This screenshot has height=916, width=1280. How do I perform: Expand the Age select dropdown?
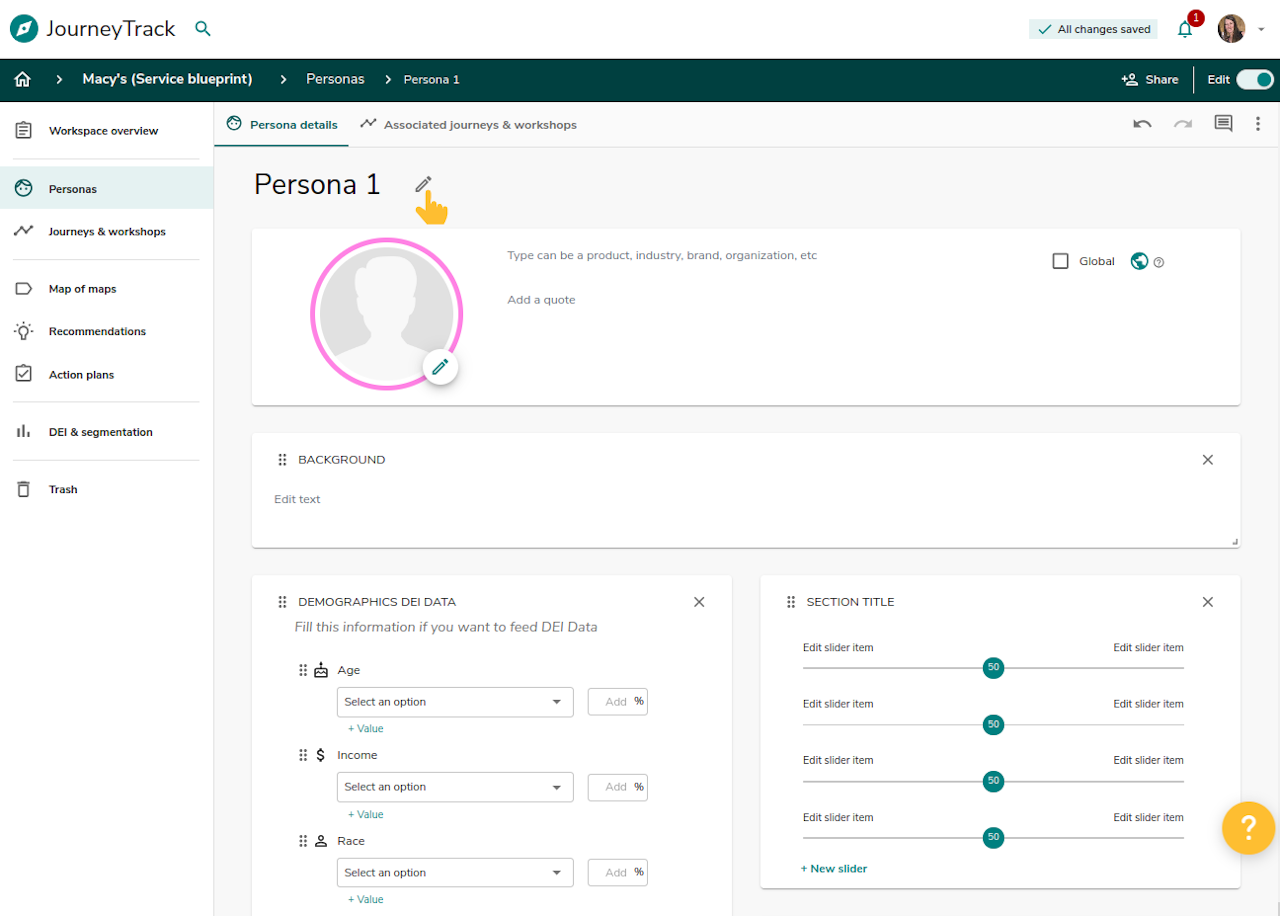point(455,702)
